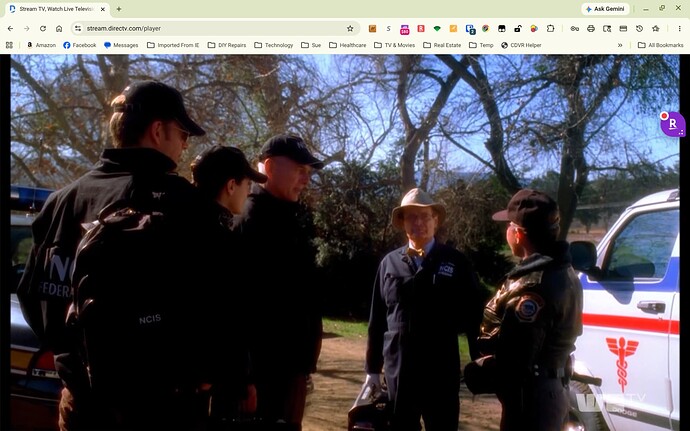
Task: Open a new browser tab
Action: click(119, 9)
